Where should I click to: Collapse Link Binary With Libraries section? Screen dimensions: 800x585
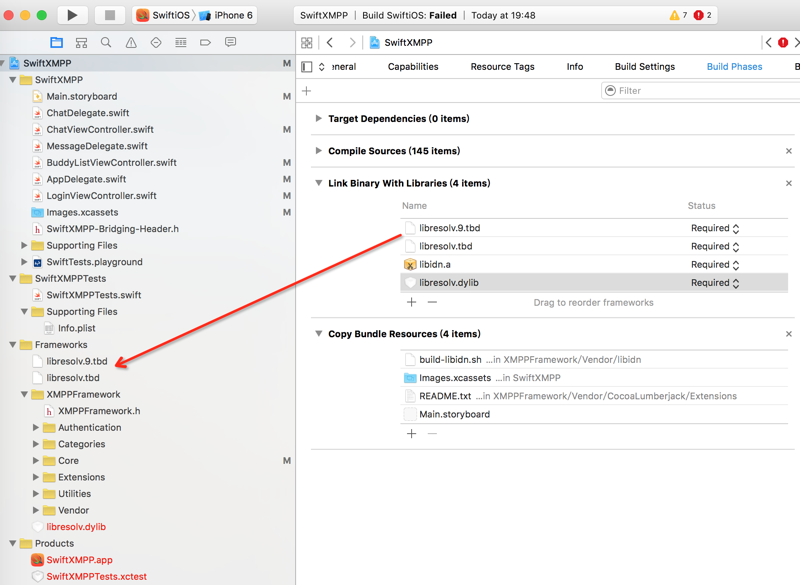coord(318,183)
